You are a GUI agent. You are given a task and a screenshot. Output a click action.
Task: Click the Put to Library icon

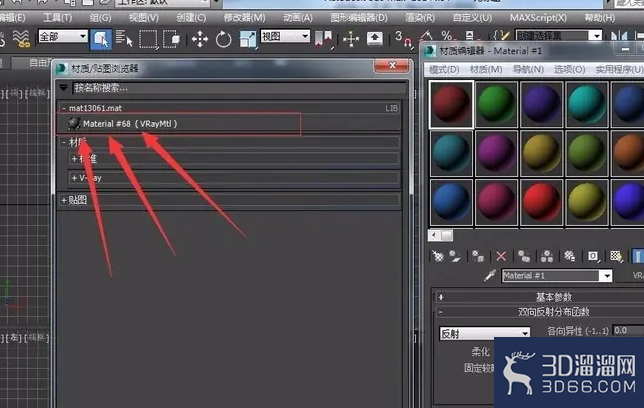(x=570, y=256)
